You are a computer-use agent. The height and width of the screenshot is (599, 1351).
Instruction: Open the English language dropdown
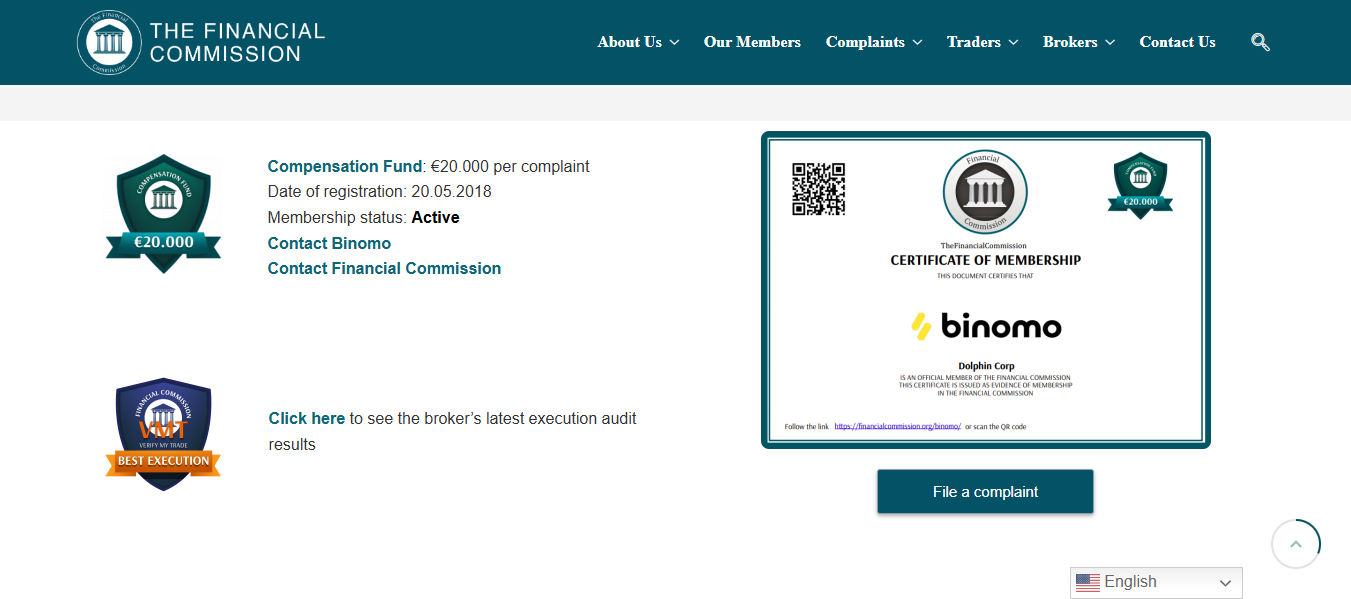tap(1155, 581)
